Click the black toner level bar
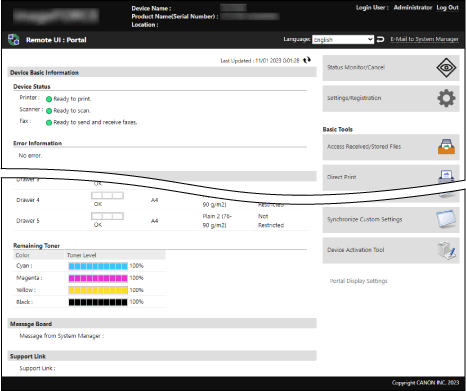The width and height of the screenshot is (466, 391). click(x=98, y=302)
